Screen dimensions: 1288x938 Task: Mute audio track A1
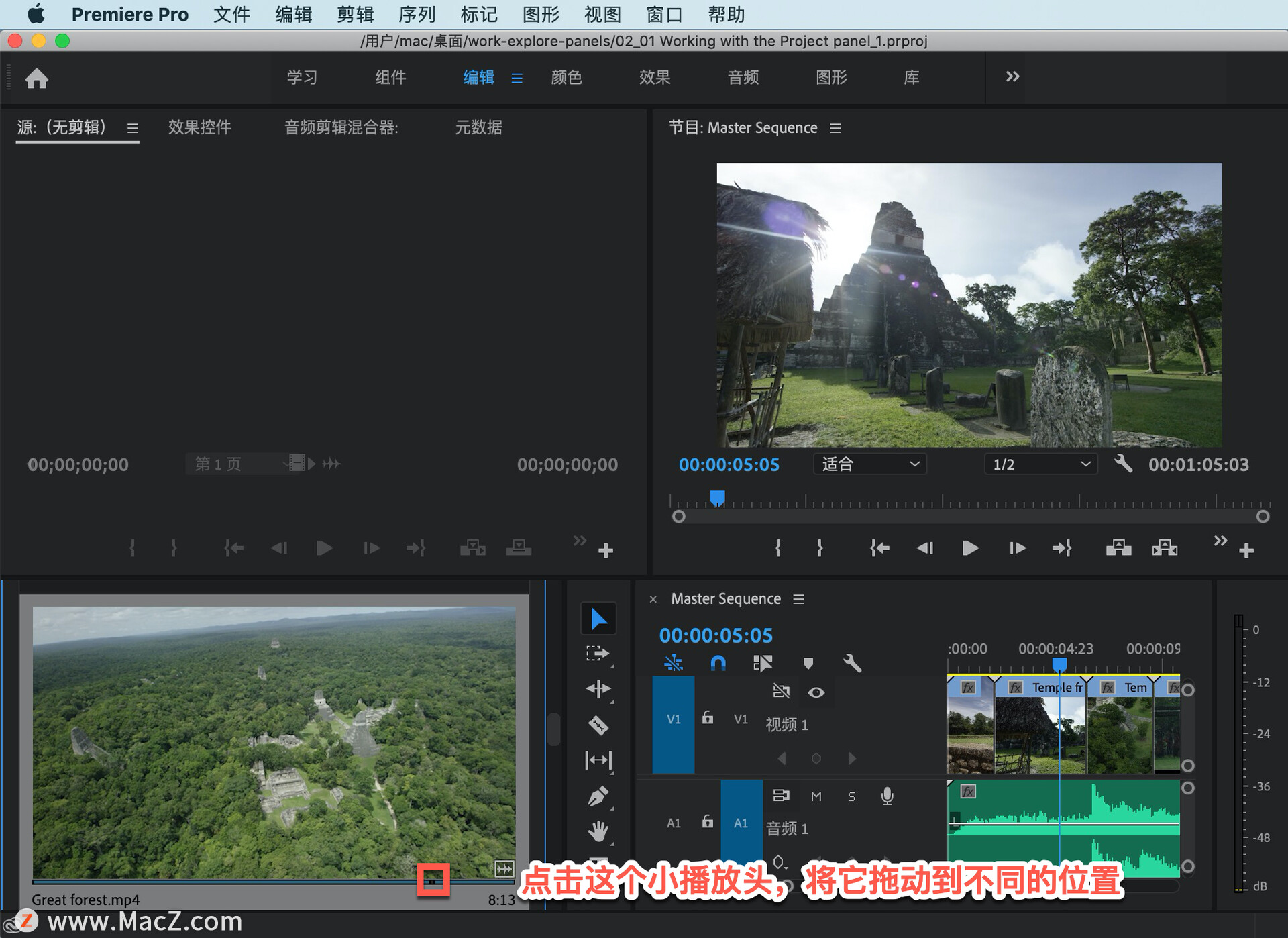point(816,796)
